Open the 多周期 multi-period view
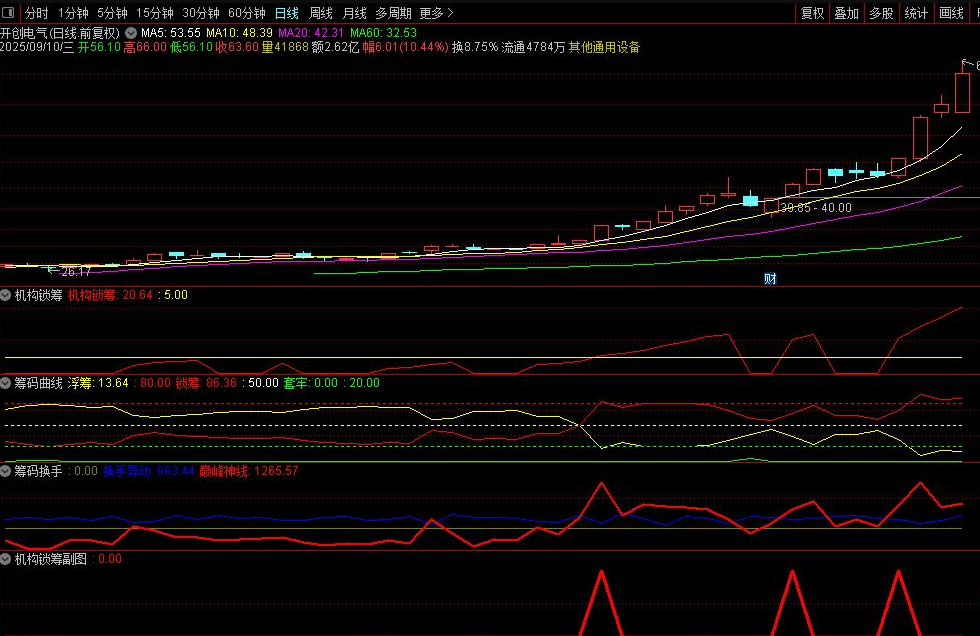 [393, 13]
